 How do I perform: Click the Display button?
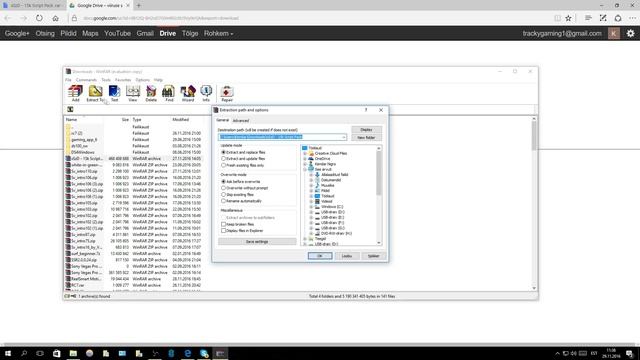(366, 130)
